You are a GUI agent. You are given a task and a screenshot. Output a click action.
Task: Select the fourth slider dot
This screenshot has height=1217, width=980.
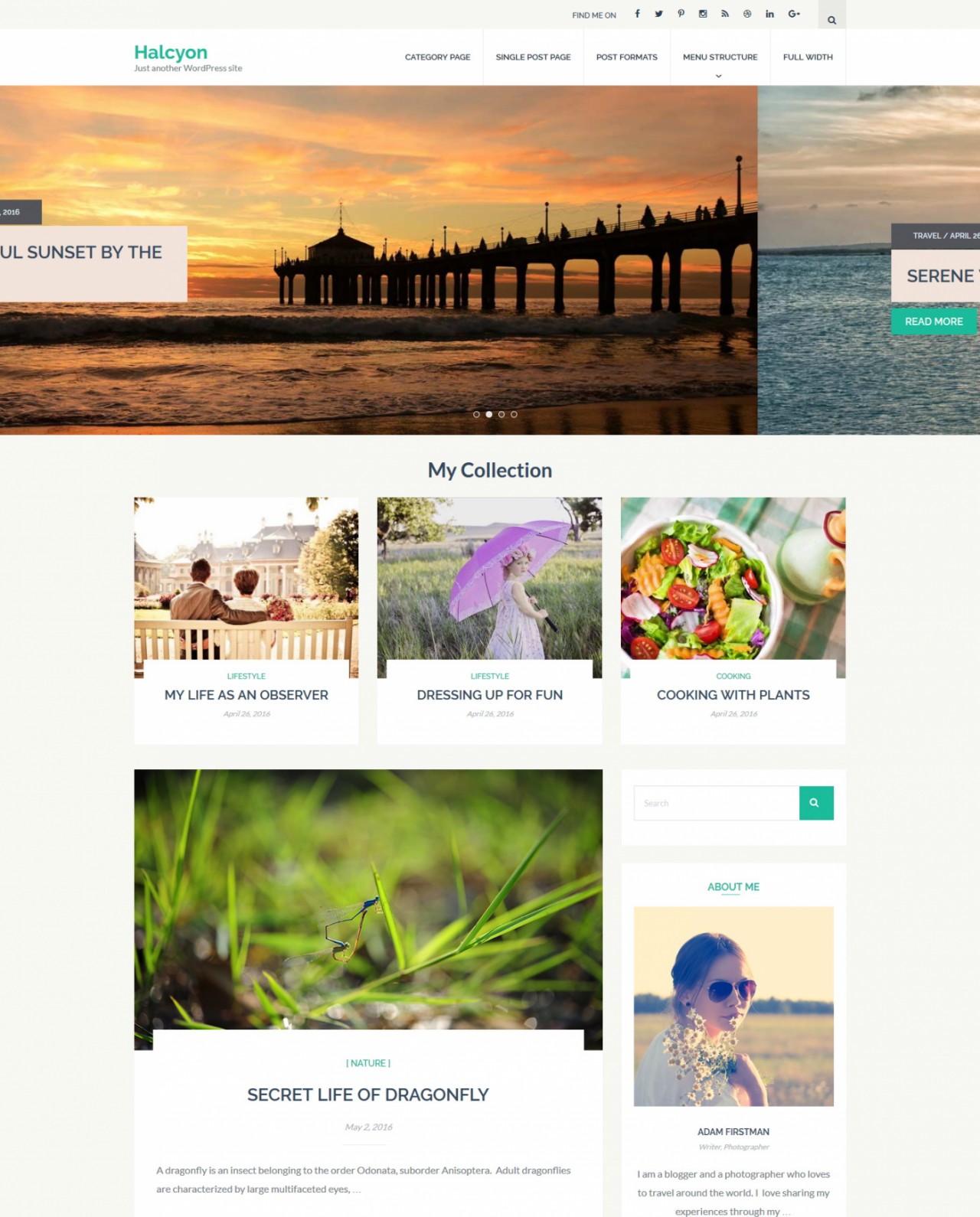[514, 414]
